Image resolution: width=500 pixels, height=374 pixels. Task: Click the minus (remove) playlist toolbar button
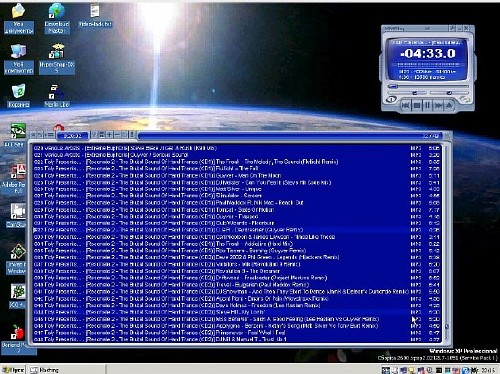tap(117, 135)
